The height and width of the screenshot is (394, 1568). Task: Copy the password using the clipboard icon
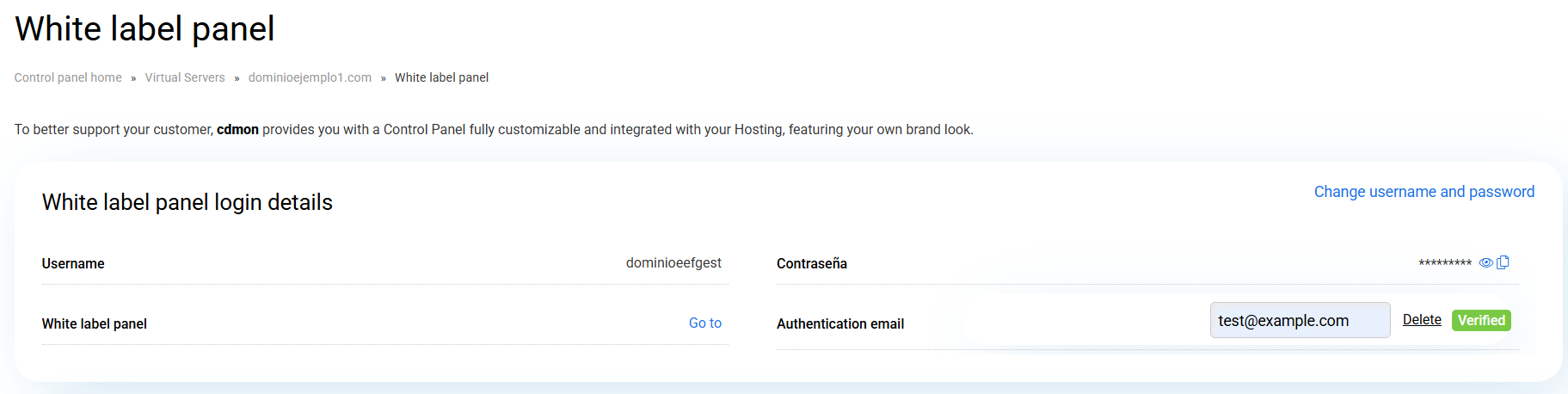click(x=1503, y=262)
